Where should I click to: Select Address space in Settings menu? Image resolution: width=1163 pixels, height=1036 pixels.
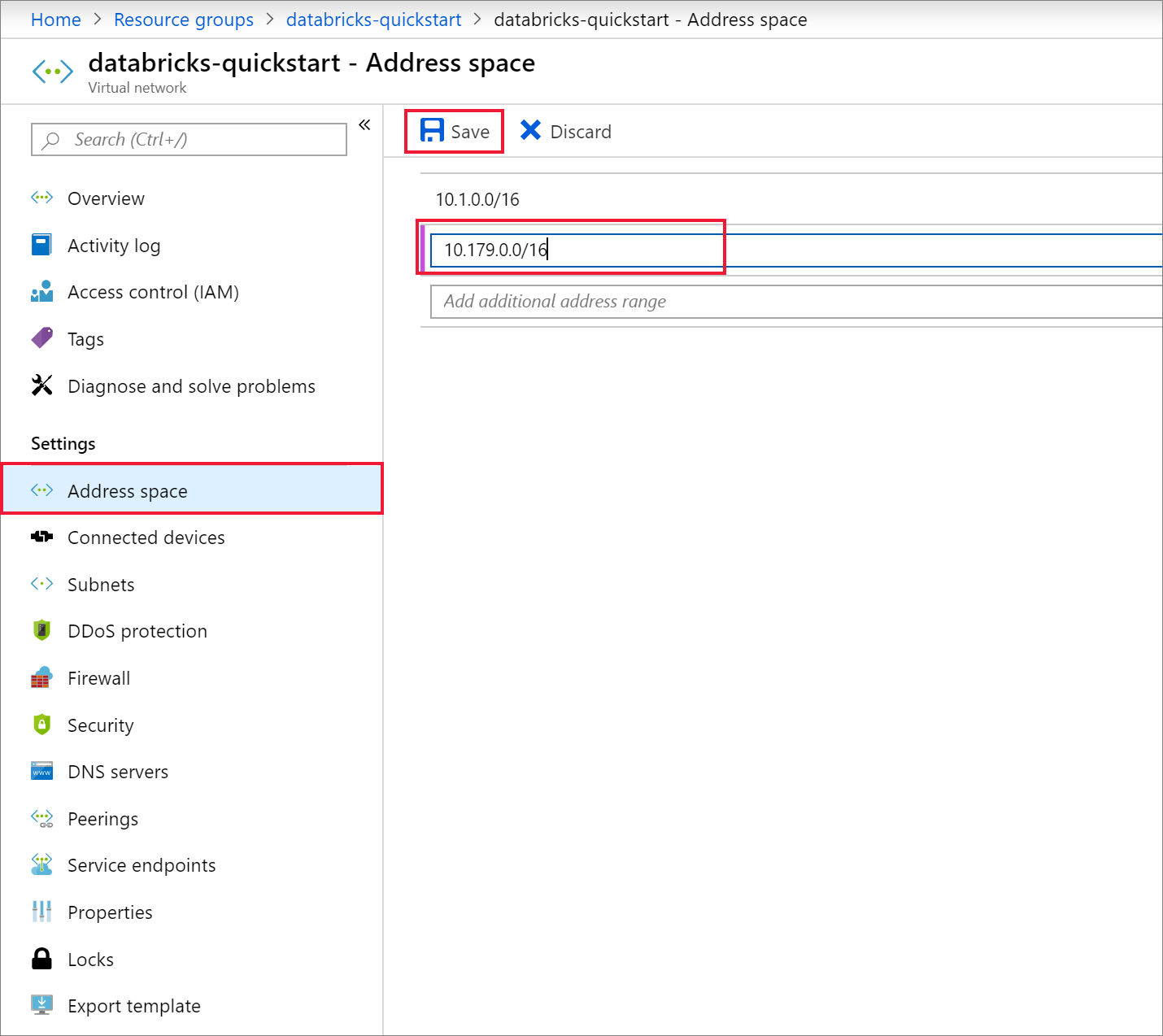point(127,490)
